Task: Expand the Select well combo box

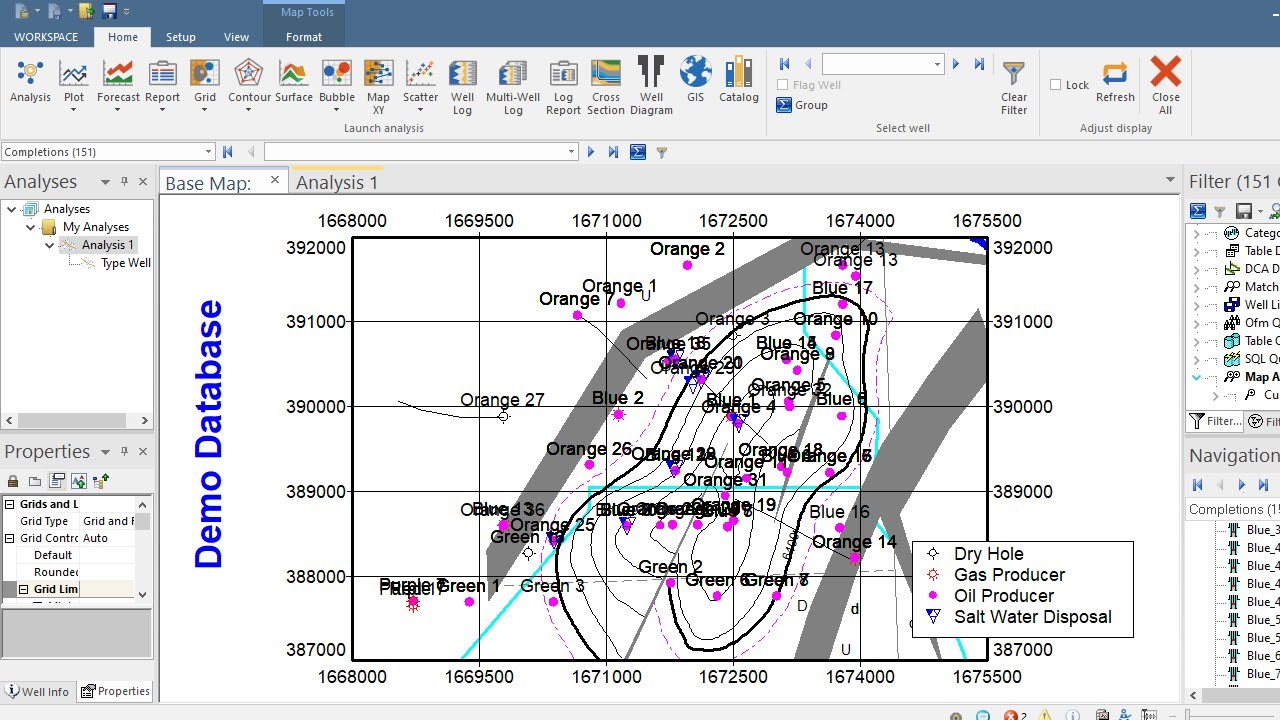Action: pyautogui.click(x=937, y=64)
